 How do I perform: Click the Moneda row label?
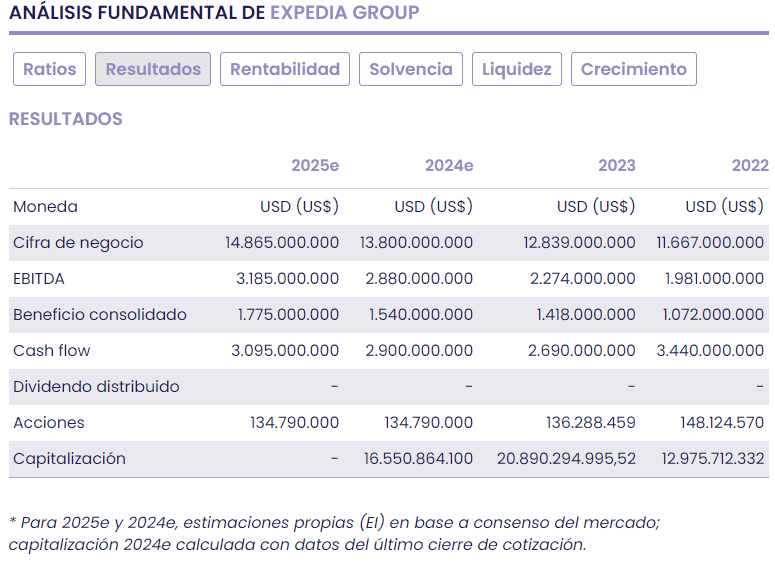tap(45, 207)
